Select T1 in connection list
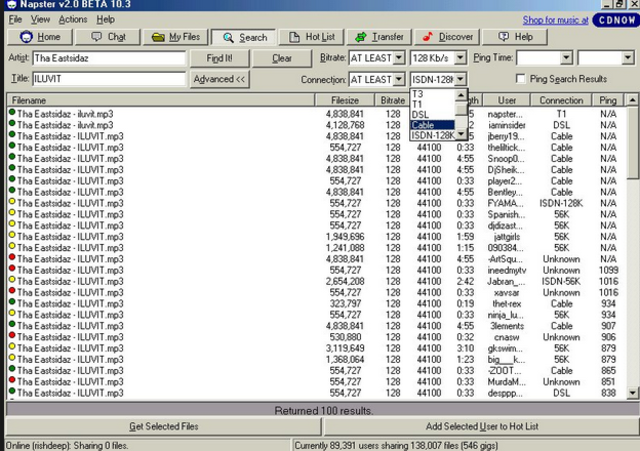Viewport: 640px width, 451px height. coord(432,104)
